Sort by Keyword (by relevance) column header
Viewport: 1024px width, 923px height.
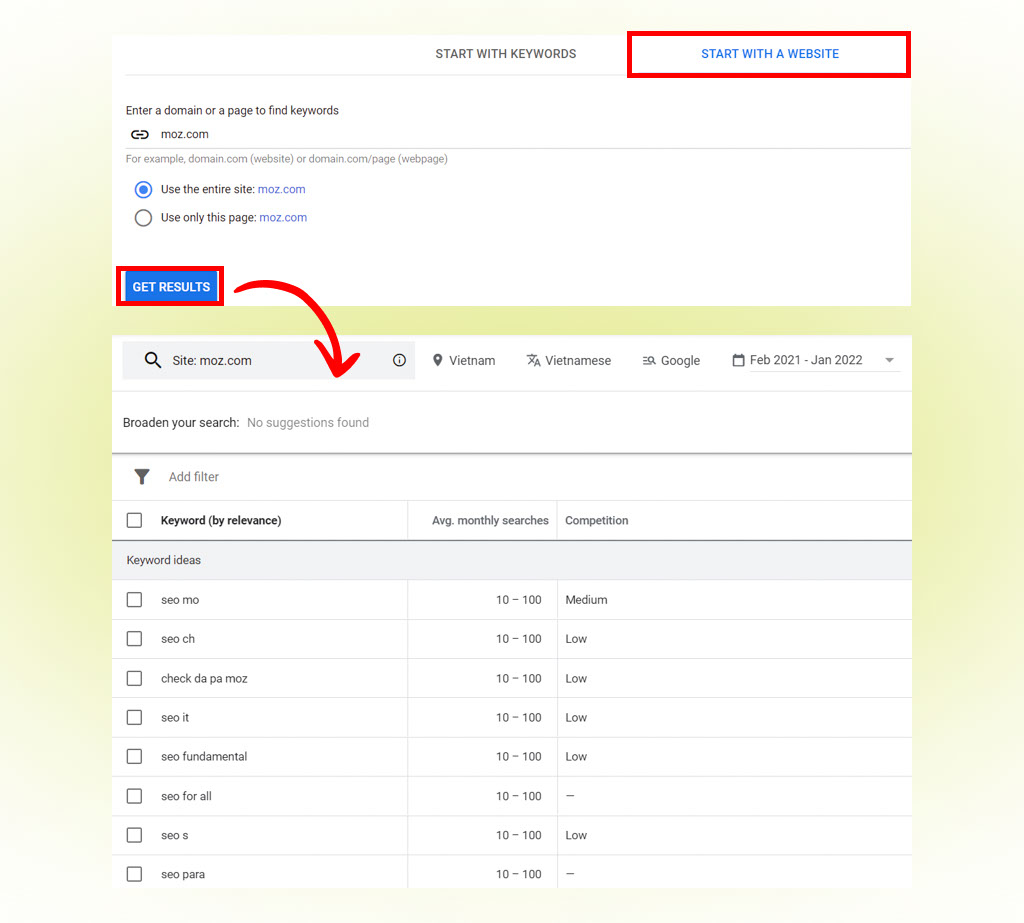[221, 521]
